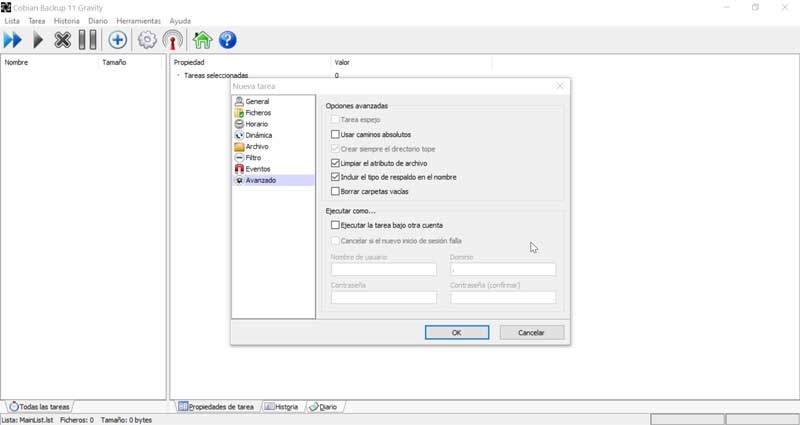Open the Lista menu
Image resolution: width=800 pixels, height=425 pixels.
12,21
